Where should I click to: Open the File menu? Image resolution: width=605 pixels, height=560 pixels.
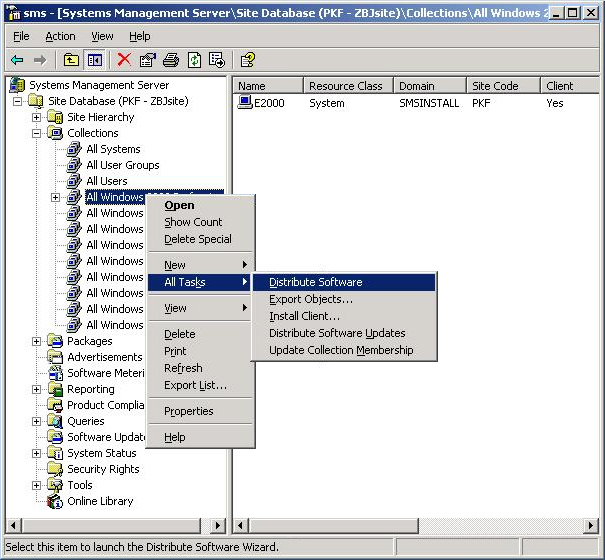click(21, 36)
